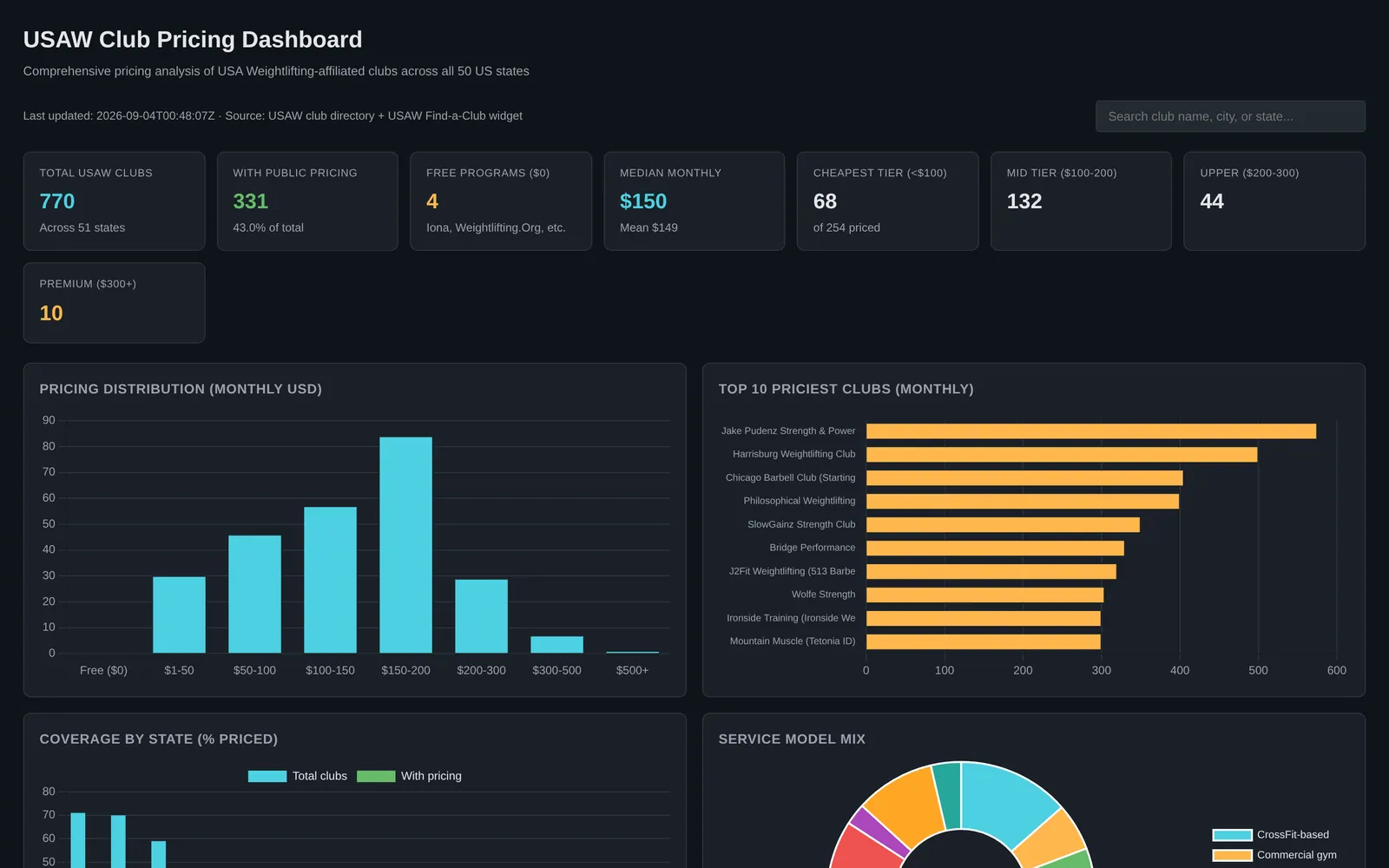Click the Mid Tier ($100-200) card
The width and height of the screenshot is (1389, 868).
coord(1081,201)
